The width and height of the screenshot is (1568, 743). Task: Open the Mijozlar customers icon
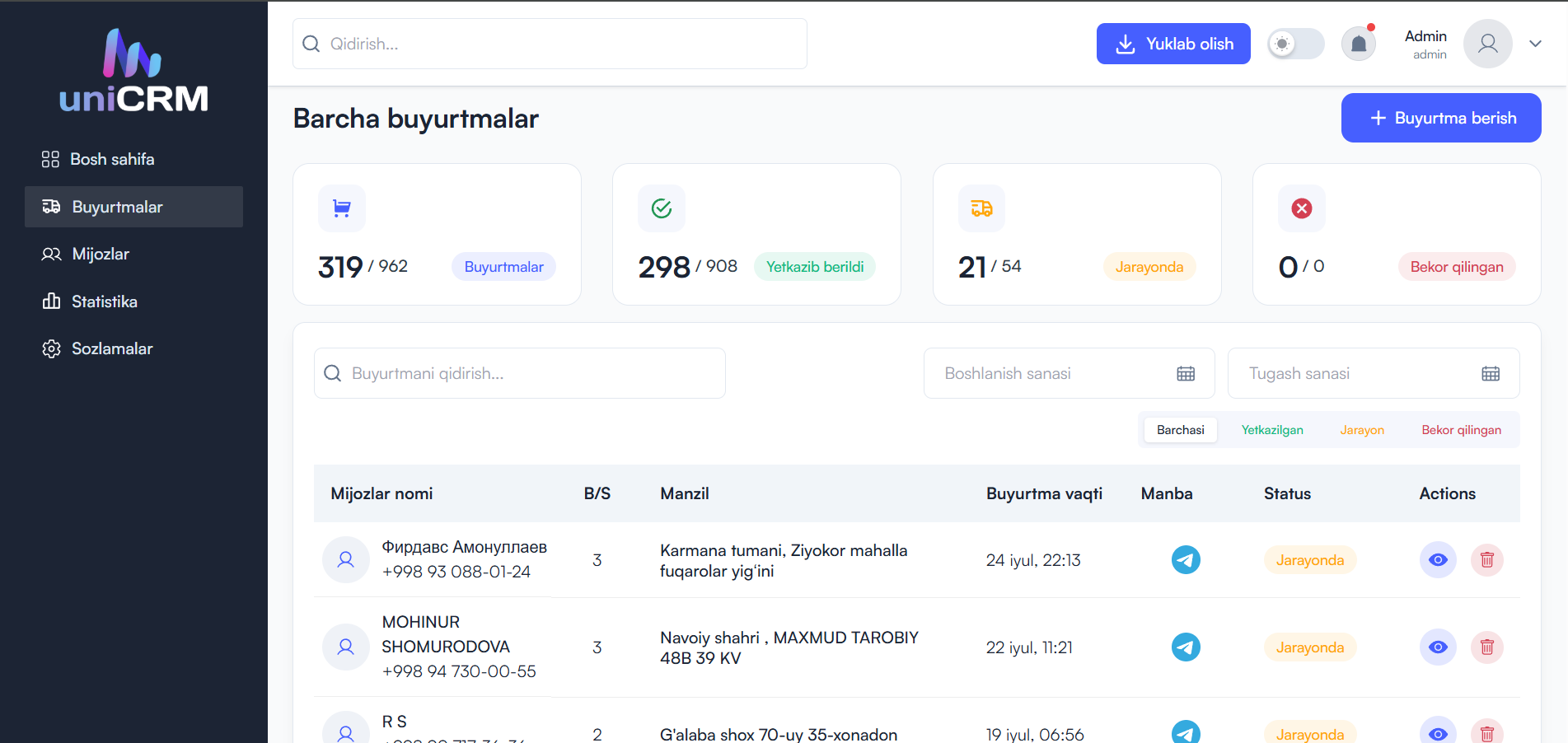50,254
